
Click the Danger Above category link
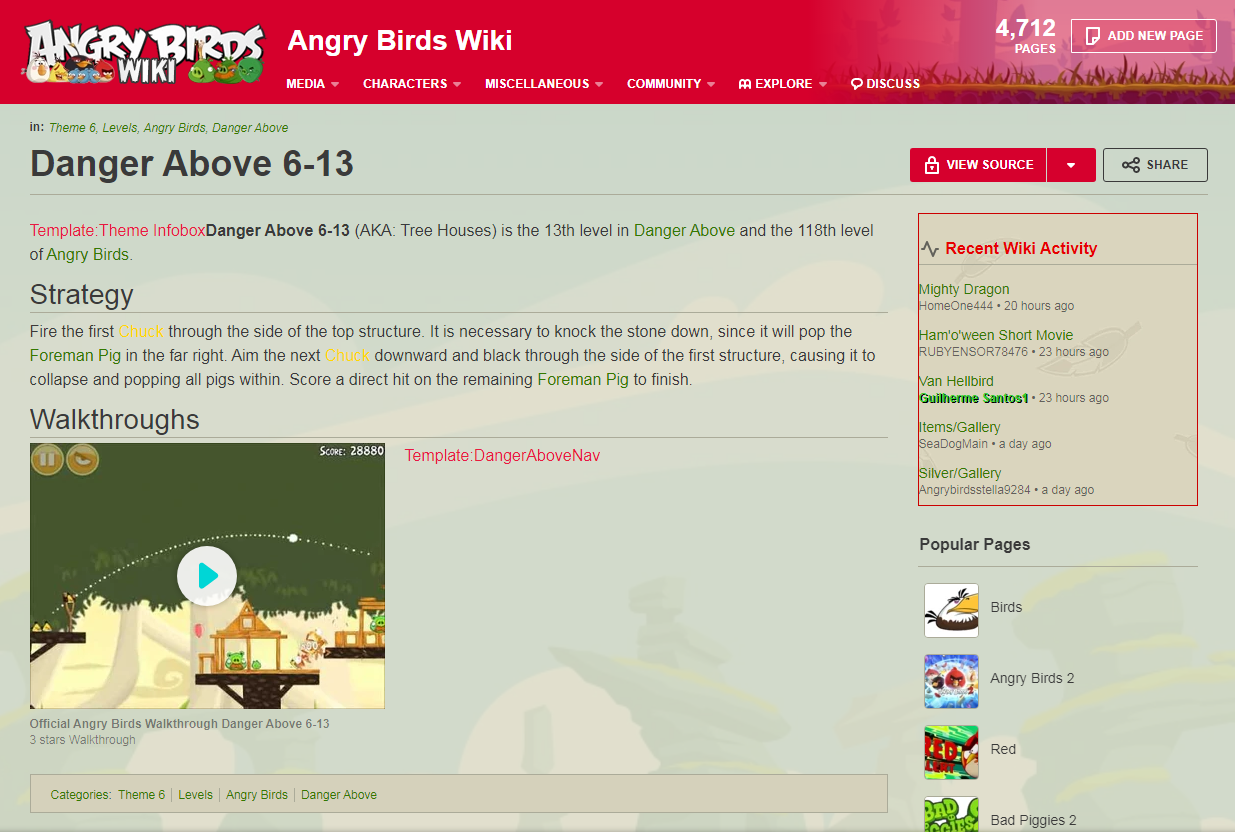(x=339, y=795)
